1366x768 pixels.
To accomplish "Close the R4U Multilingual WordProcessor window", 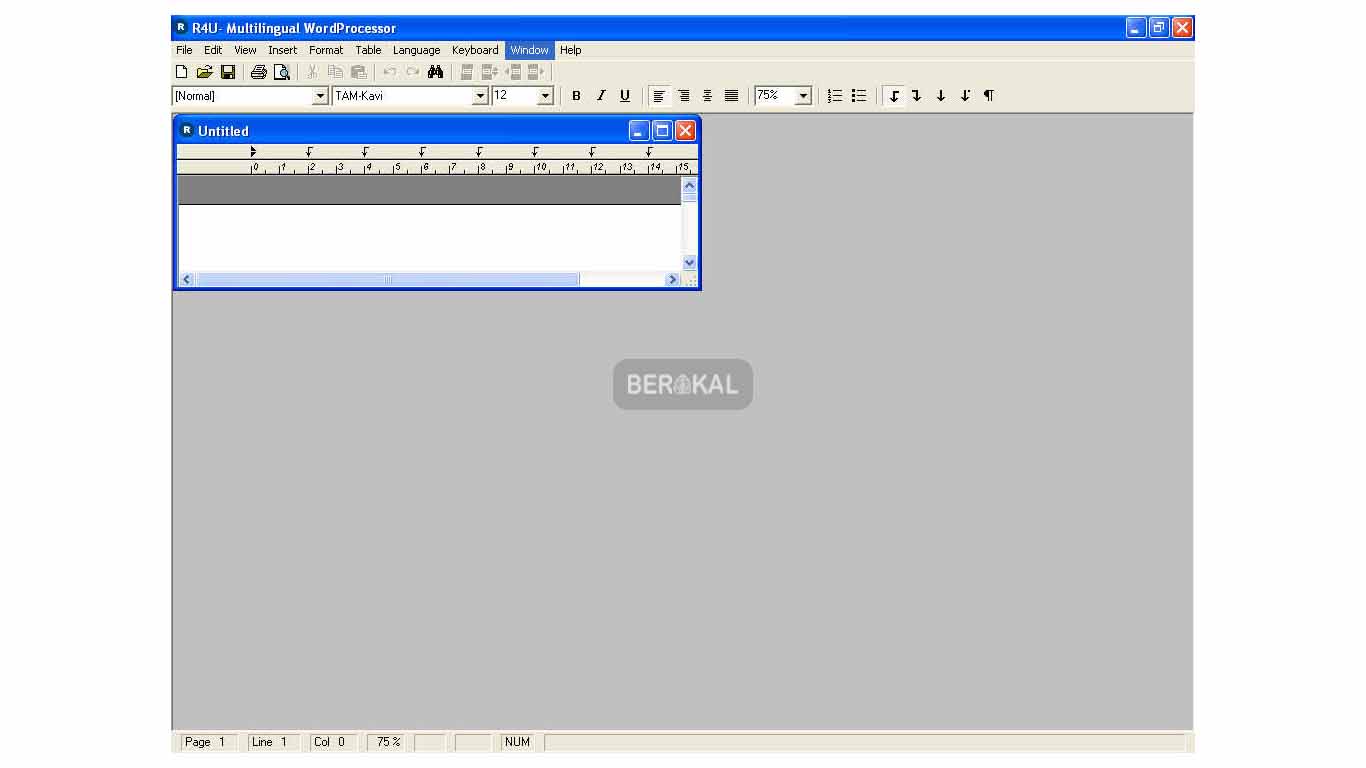I will (x=1182, y=28).
